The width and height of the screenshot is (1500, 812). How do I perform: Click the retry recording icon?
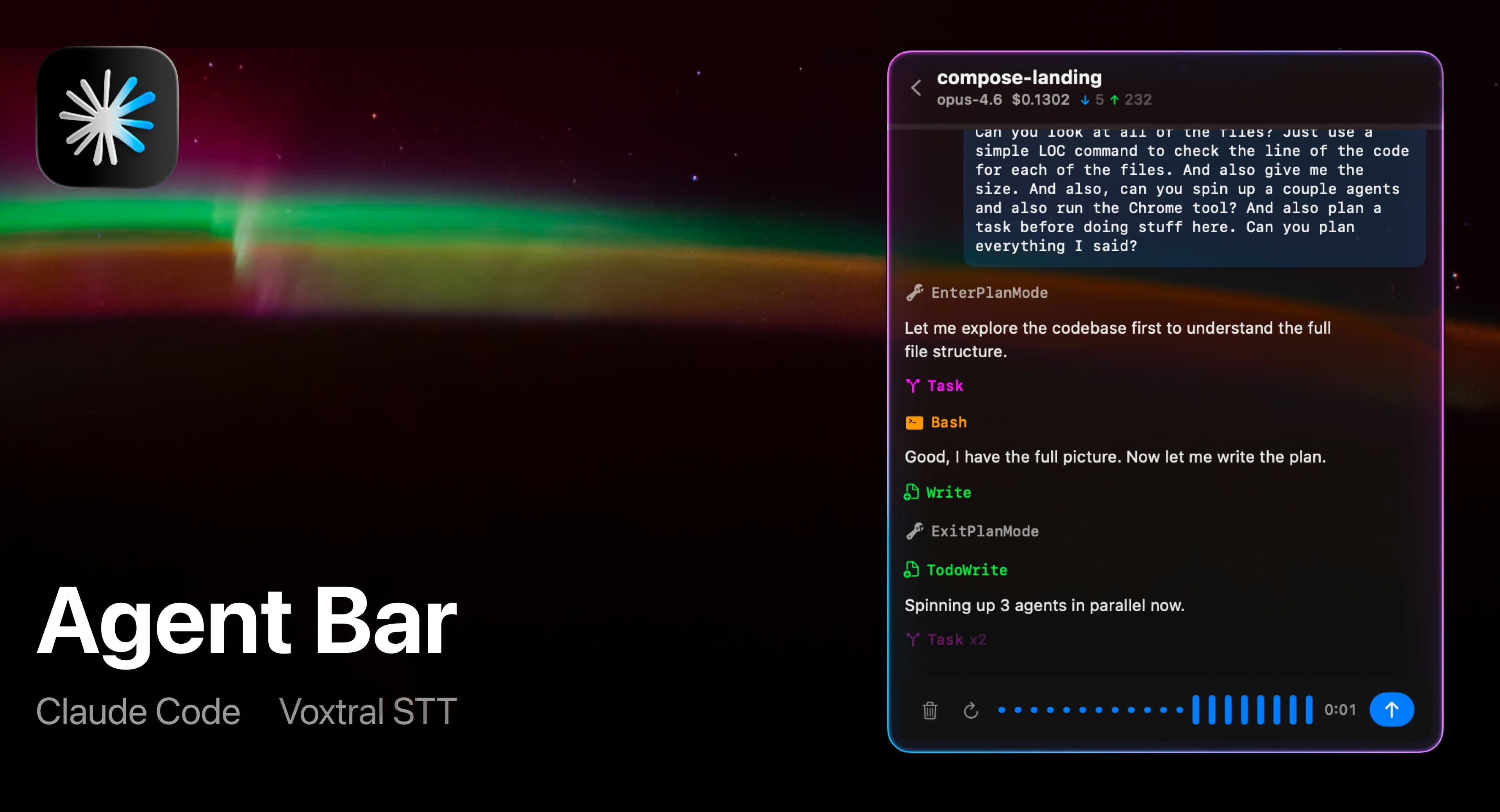coord(971,710)
